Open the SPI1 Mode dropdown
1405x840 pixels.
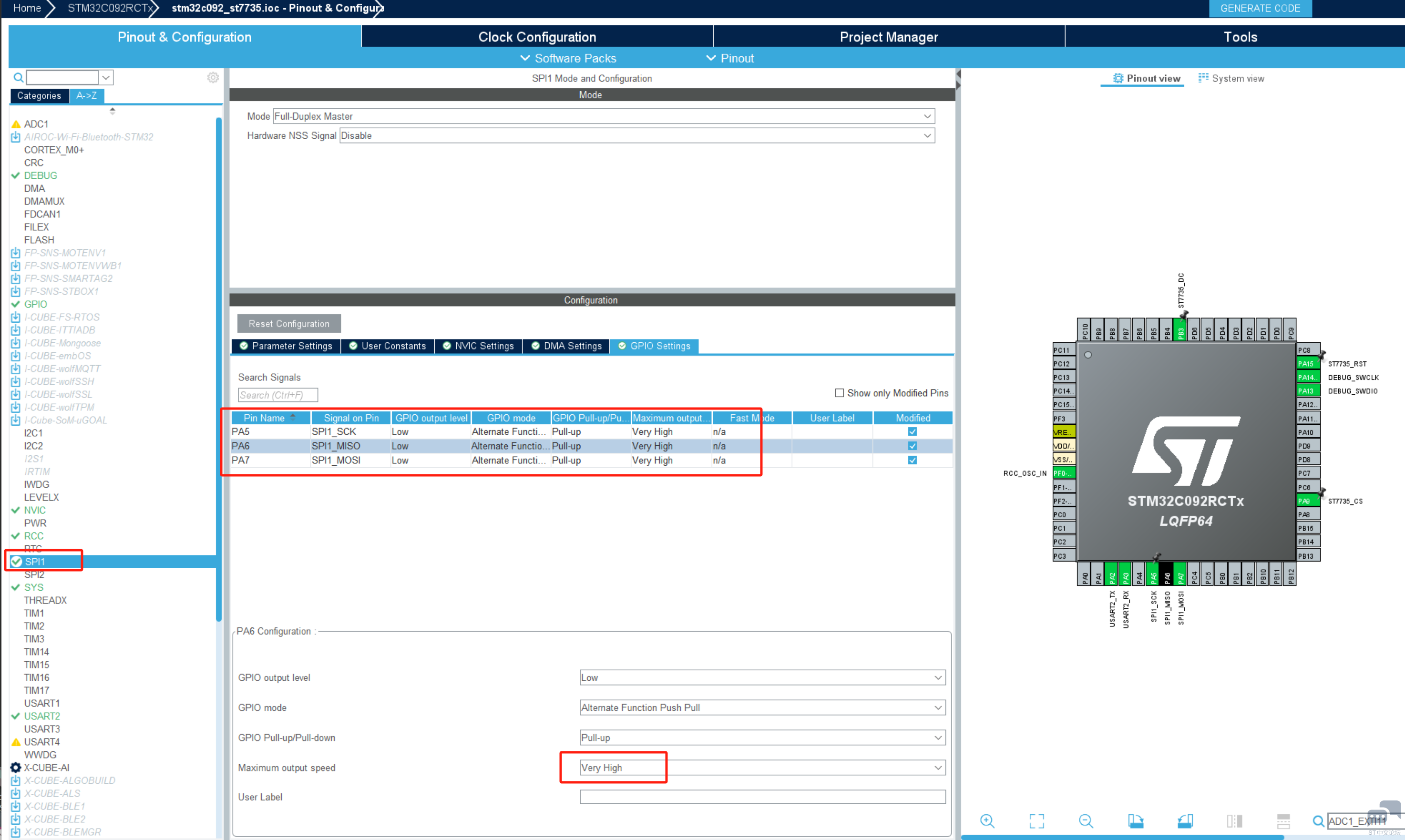point(604,116)
